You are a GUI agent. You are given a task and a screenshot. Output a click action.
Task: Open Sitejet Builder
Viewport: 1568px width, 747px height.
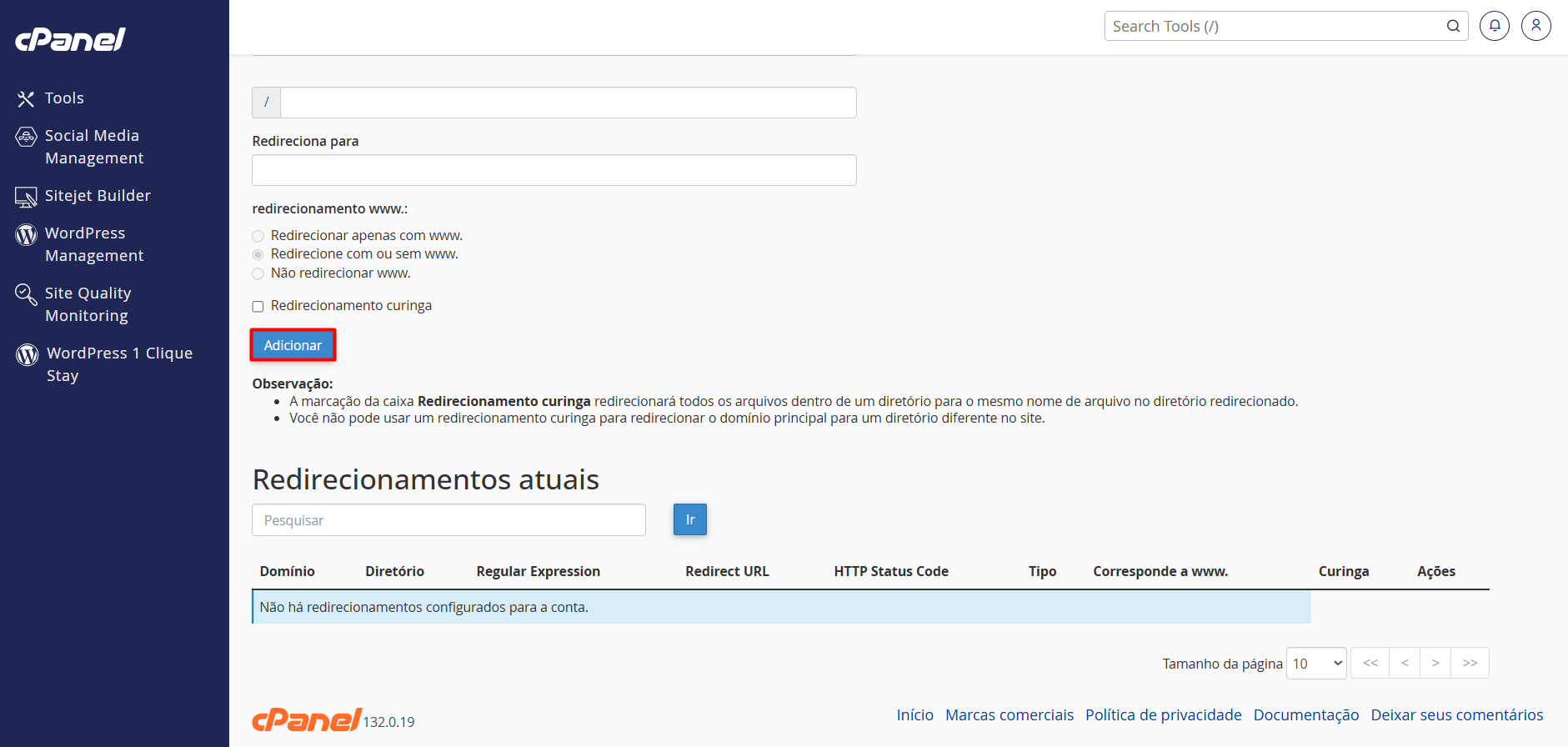tap(98, 196)
